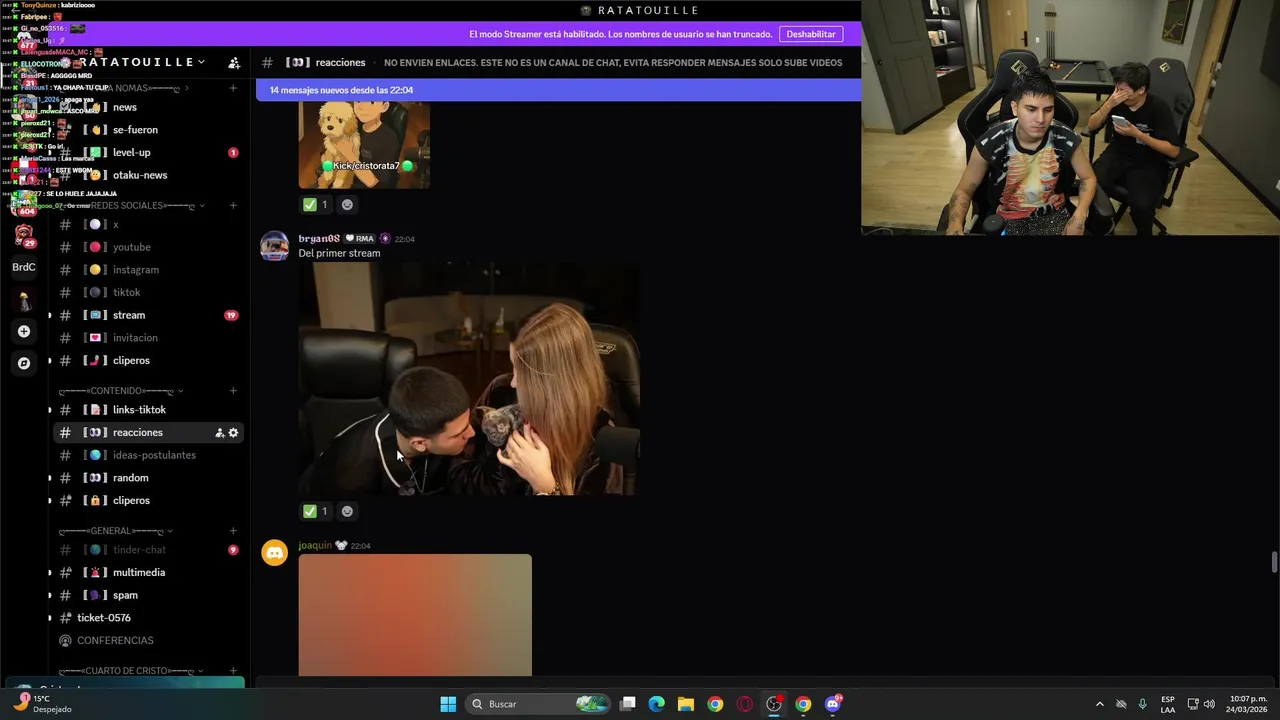The image size is (1280, 720).
Task: Switch to OBS Studio in taskbar
Action: click(774, 704)
